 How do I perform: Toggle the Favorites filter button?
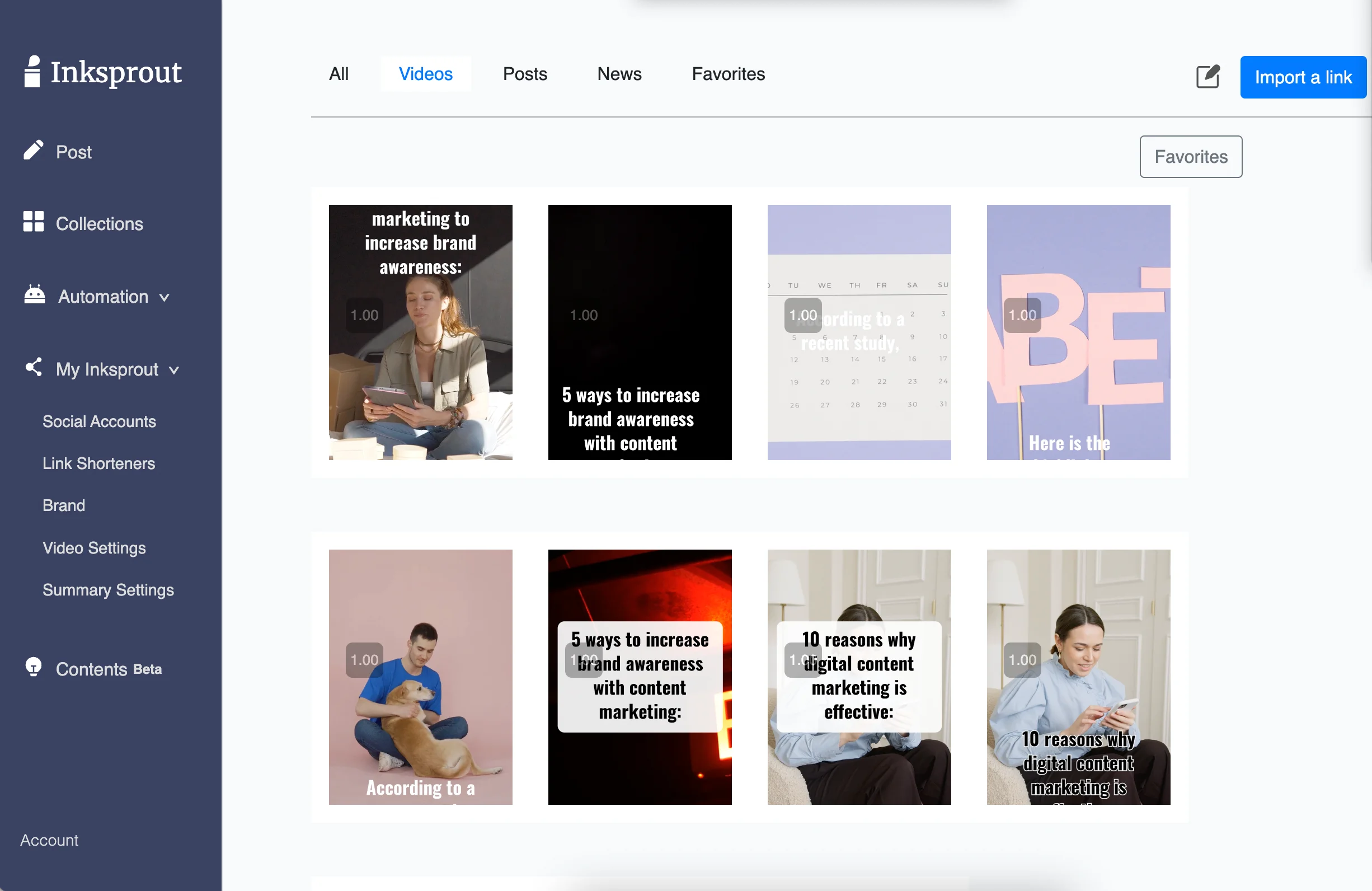(1190, 156)
